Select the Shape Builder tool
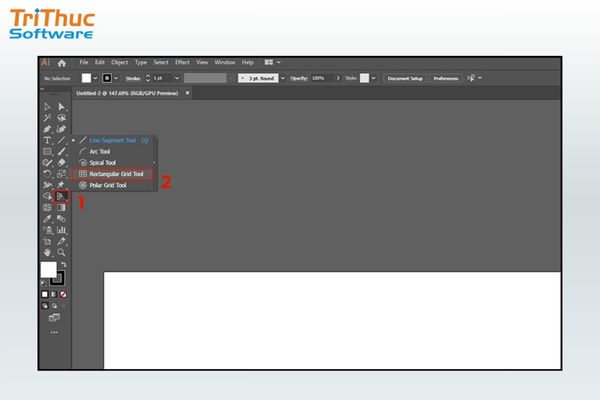600x400 pixels. coord(47,196)
